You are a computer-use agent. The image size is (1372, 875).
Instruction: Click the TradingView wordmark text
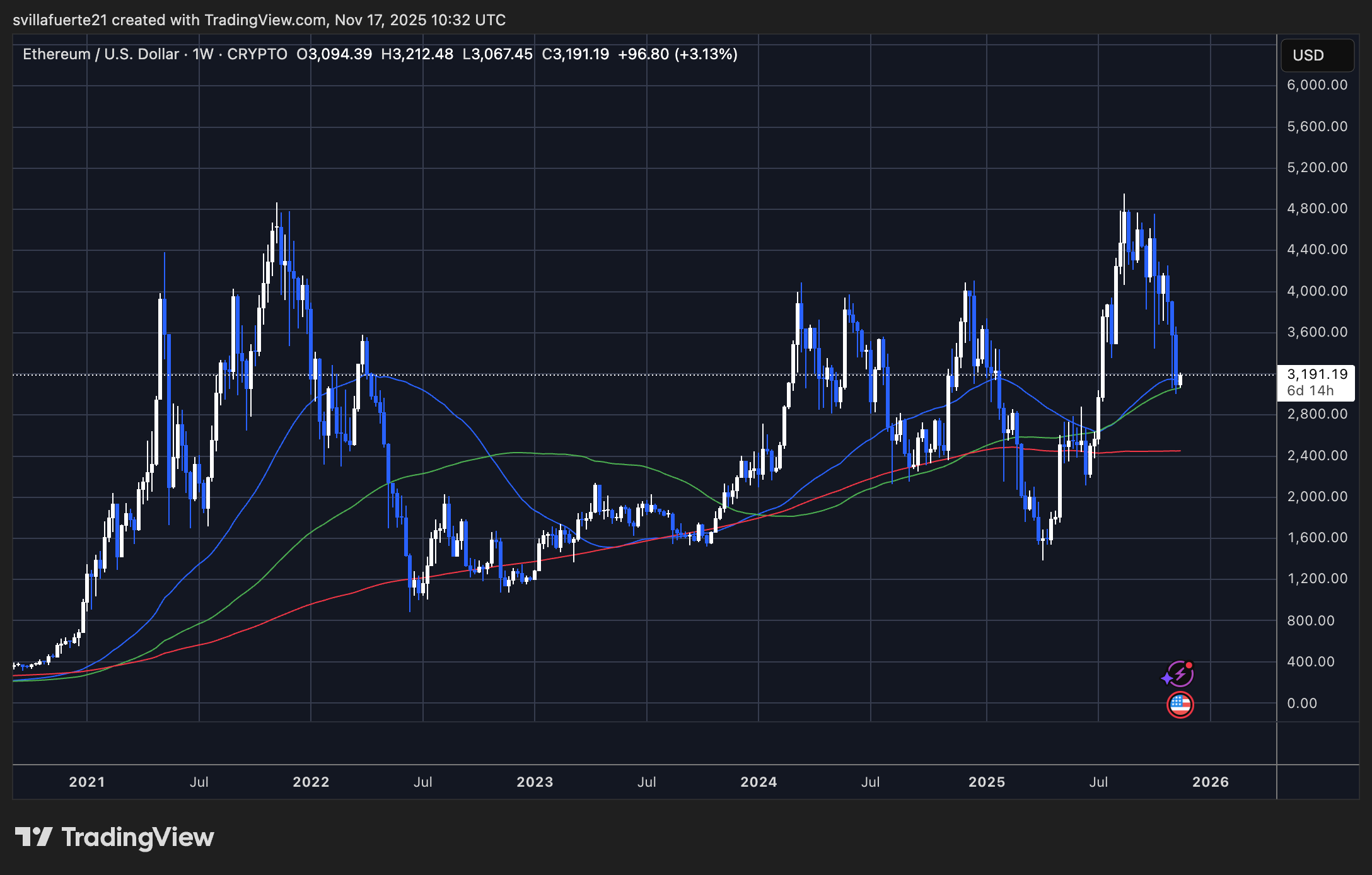137,837
